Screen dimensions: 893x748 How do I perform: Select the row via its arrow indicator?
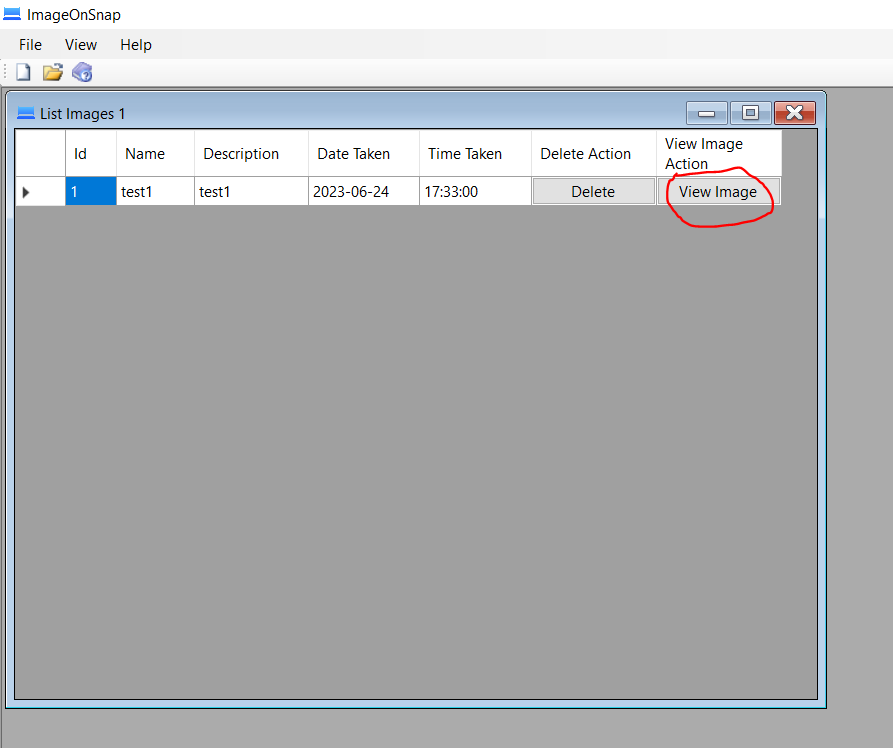click(x=26, y=192)
